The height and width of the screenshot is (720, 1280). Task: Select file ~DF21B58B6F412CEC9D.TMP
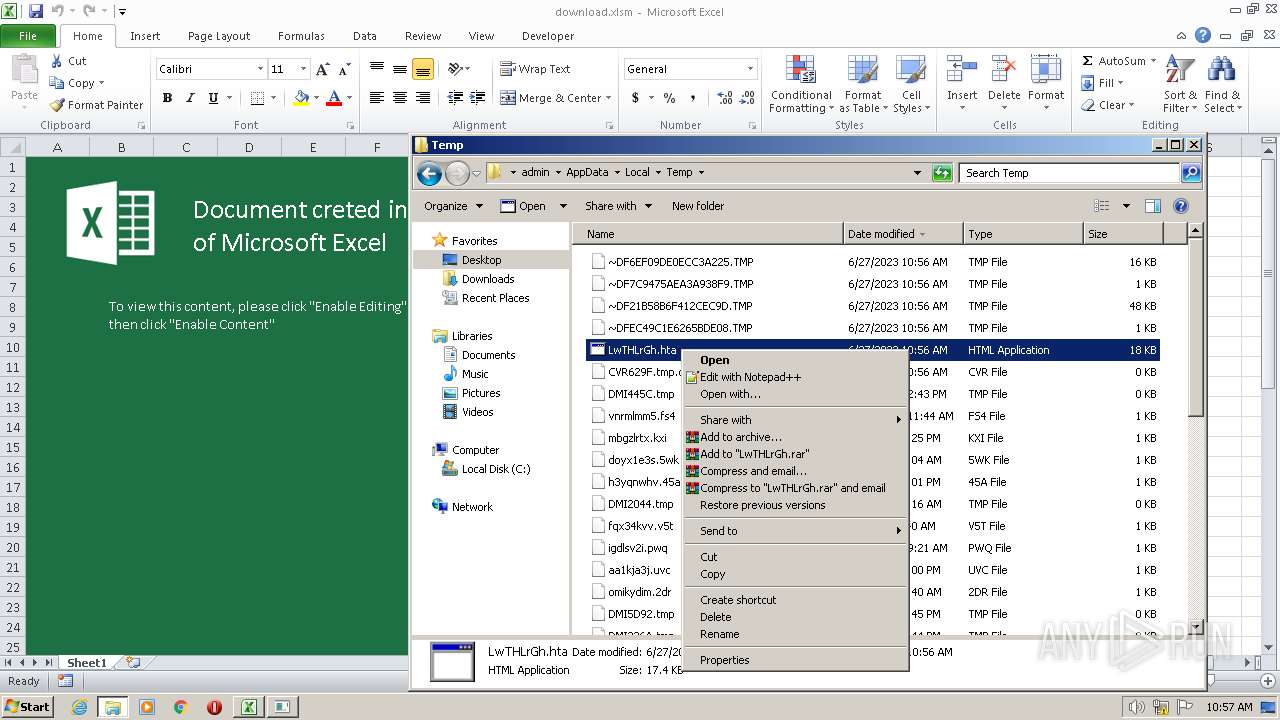[680, 306]
